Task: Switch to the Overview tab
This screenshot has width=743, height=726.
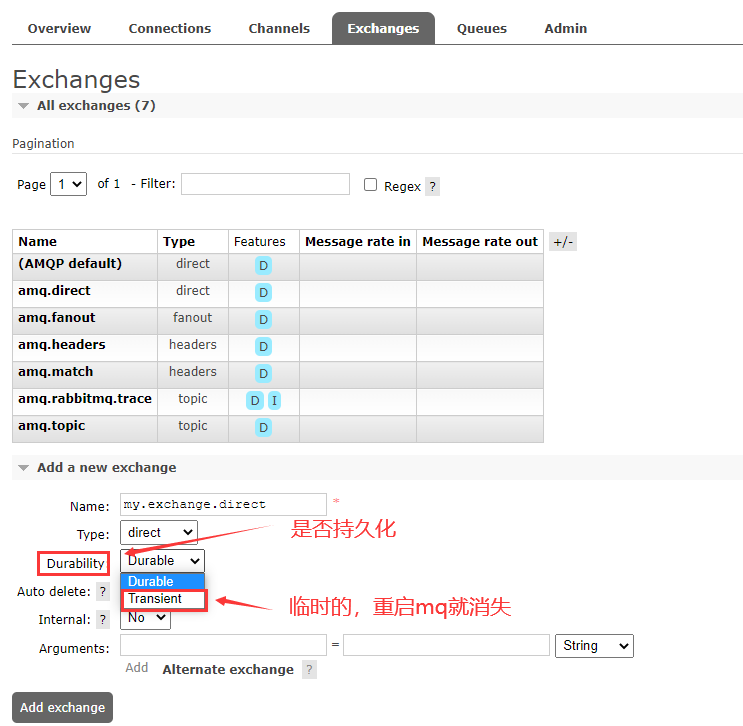Action: 59,28
